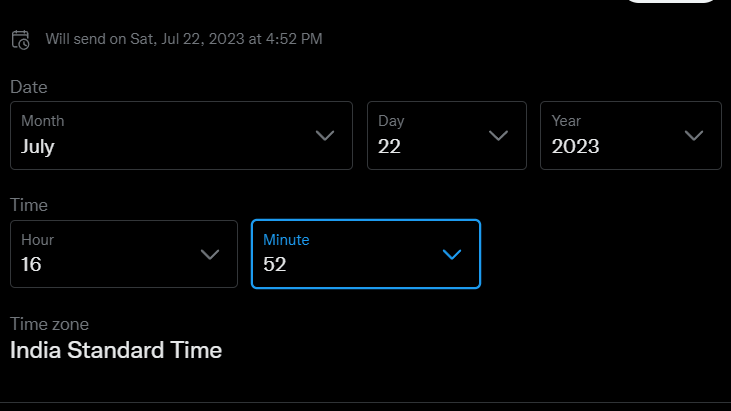Click the blue Minute field label
The width and height of the screenshot is (731, 411).
pos(286,240)
